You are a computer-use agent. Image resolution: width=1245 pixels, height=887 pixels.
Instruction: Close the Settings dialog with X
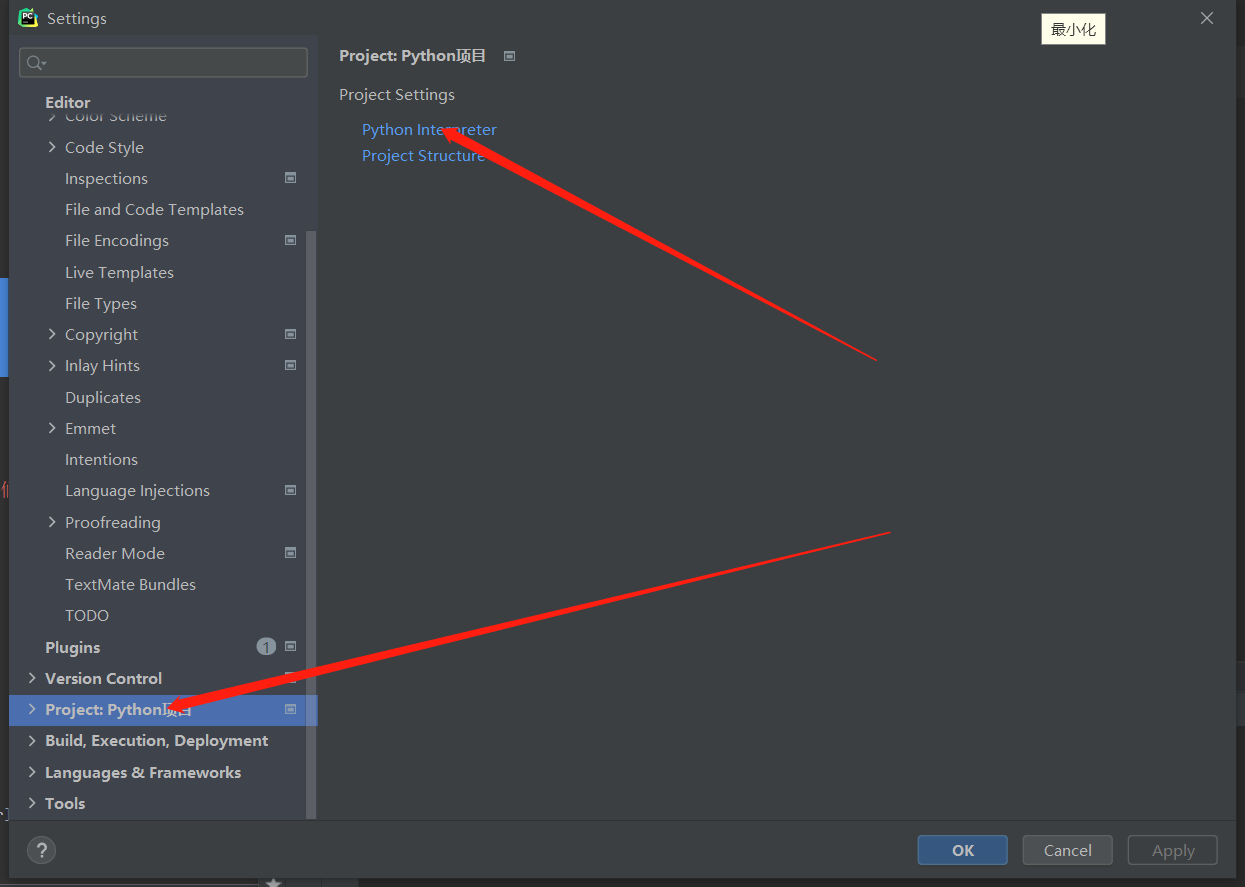(1207, 18)
